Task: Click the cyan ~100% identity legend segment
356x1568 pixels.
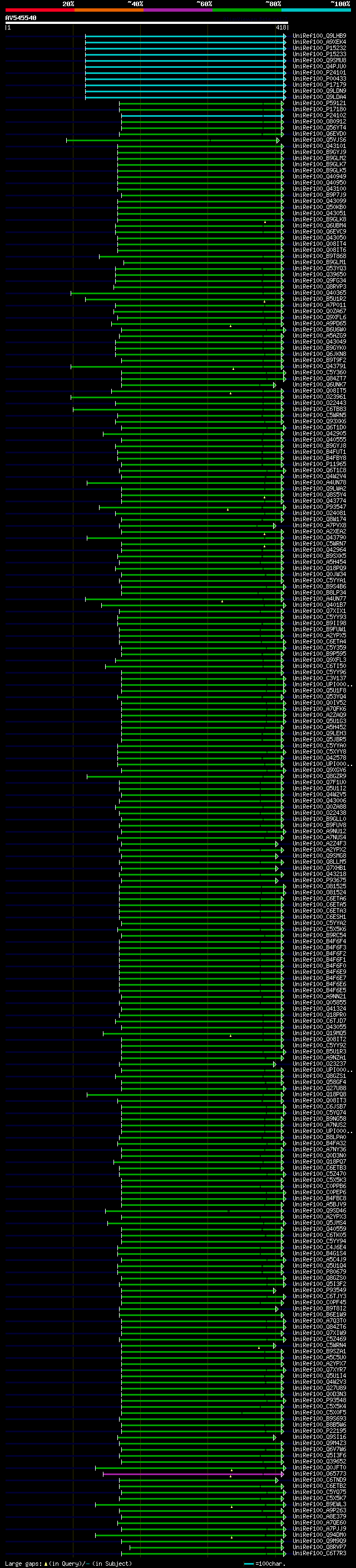Action: coord(317,11)
